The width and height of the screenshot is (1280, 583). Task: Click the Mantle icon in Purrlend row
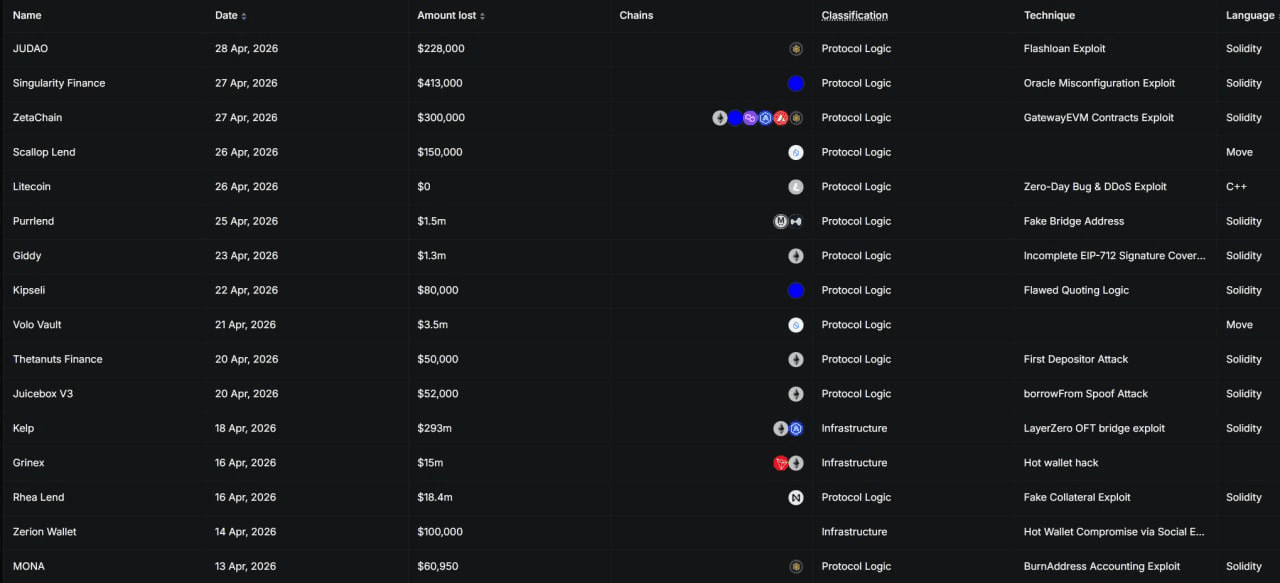[x=781, y=221]
